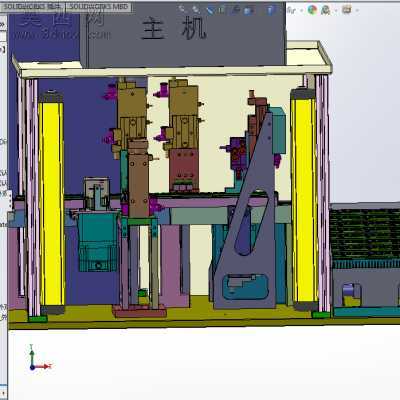Click the Edit Appearance color wheel icon
The width and height of the screenshot is (400, 400).
(312, 10)
